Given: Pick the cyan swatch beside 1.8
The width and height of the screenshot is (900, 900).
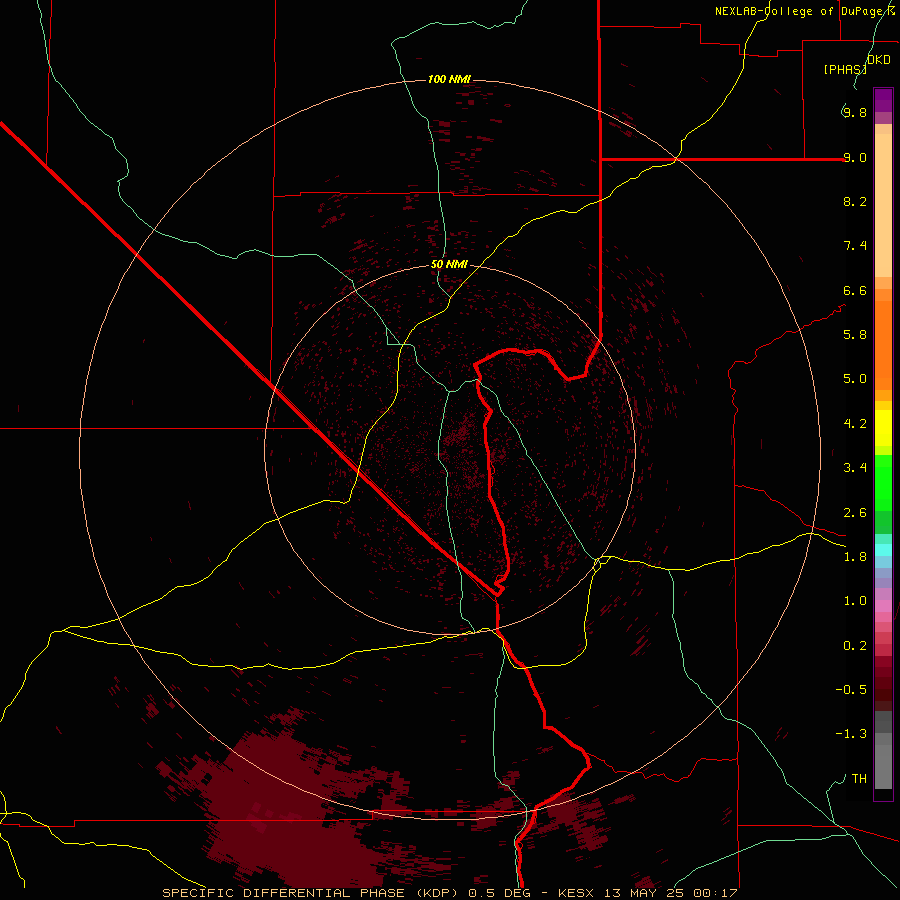Looking at the screenshot, I should [883, 550].
